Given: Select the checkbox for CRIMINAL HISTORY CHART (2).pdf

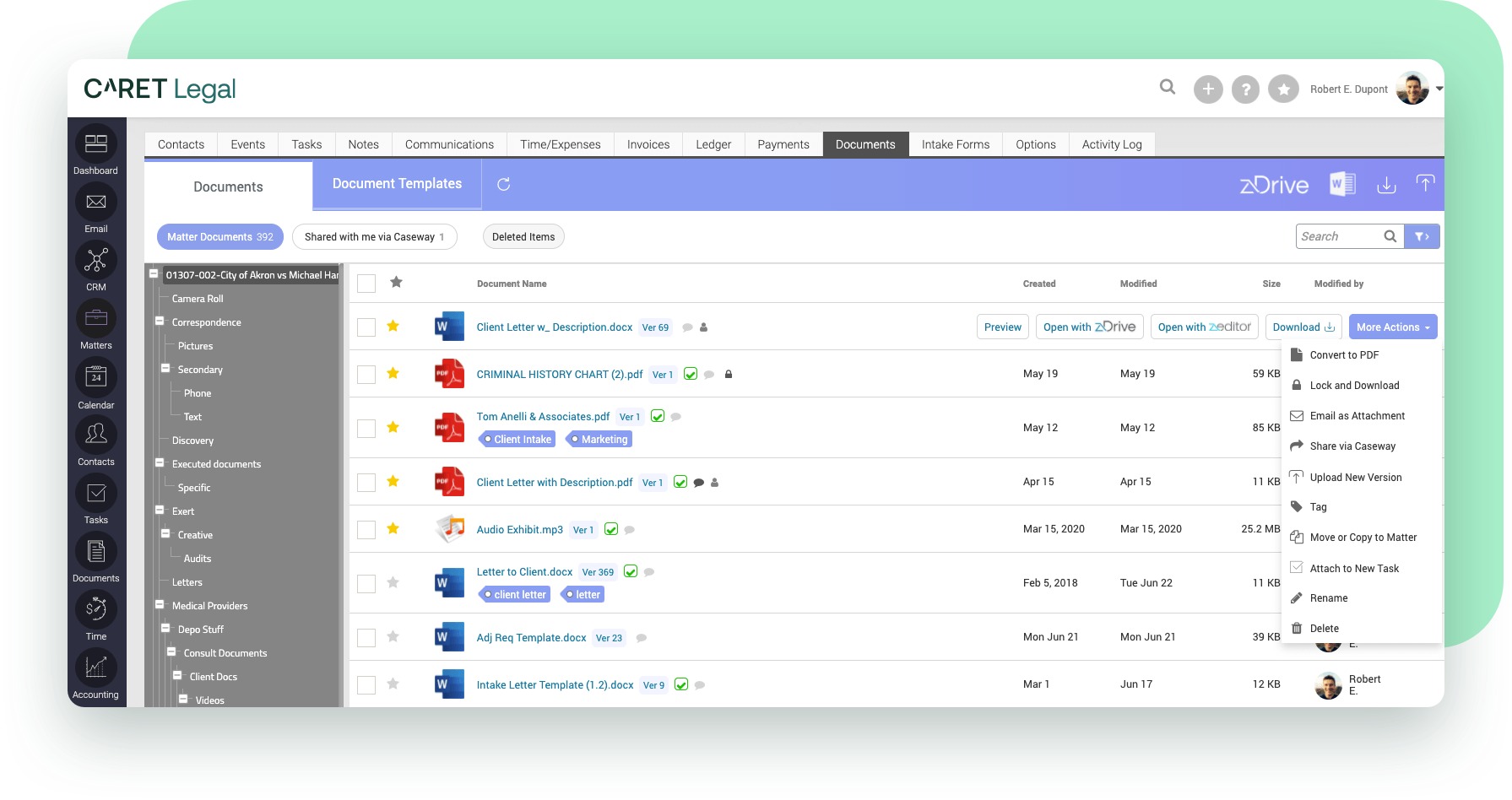Looking at the screenshot, I should pos(366,374).
